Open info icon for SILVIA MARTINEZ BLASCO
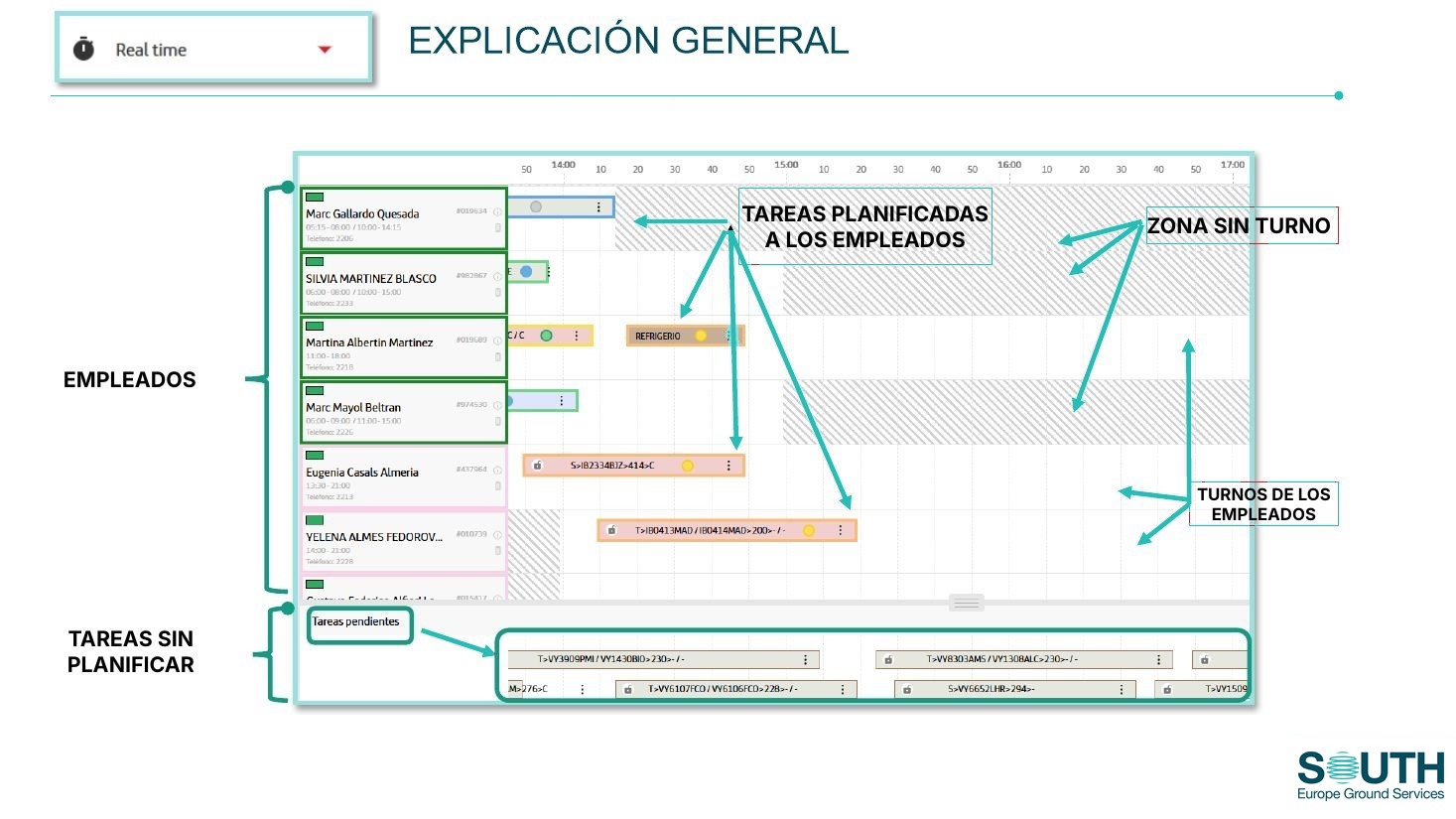The height and width of the screenshot is (819, 1456). click(x=497, y=276)
